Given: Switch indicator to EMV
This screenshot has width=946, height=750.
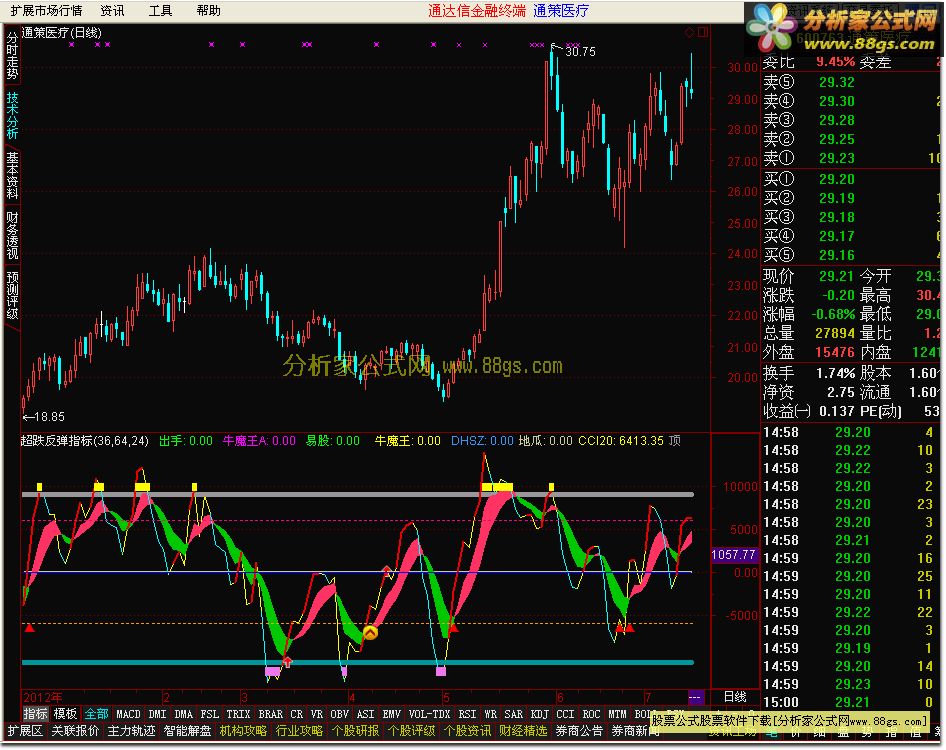Looking at the screenshot, I should 392,714.
